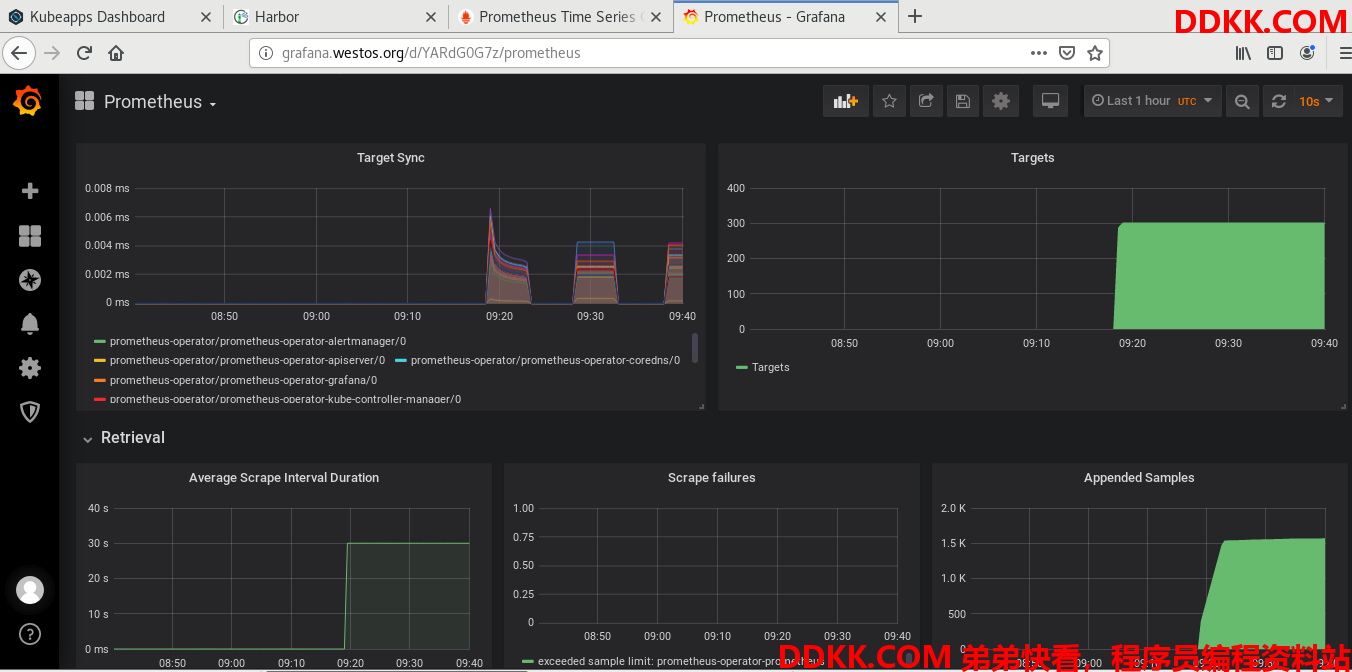1352x672 pixels.
Task: Refresh the dashboard now
Action: [1278, 101]
